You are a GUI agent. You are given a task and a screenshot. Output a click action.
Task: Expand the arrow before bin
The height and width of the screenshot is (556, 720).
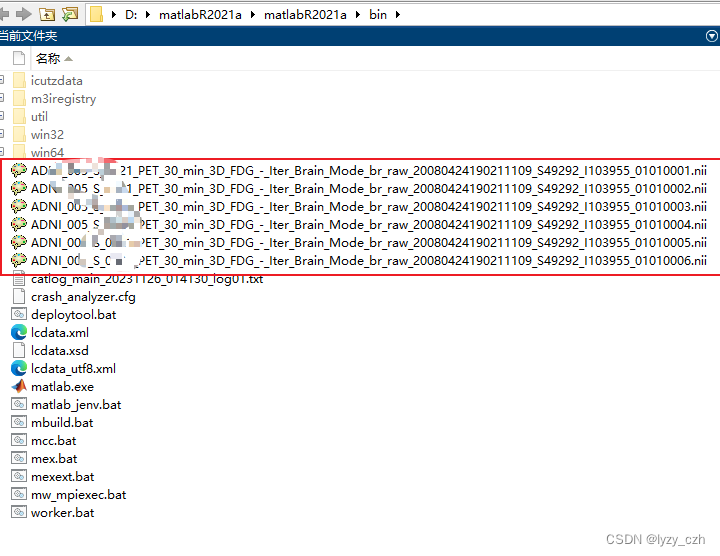click(x=358, y=15)
